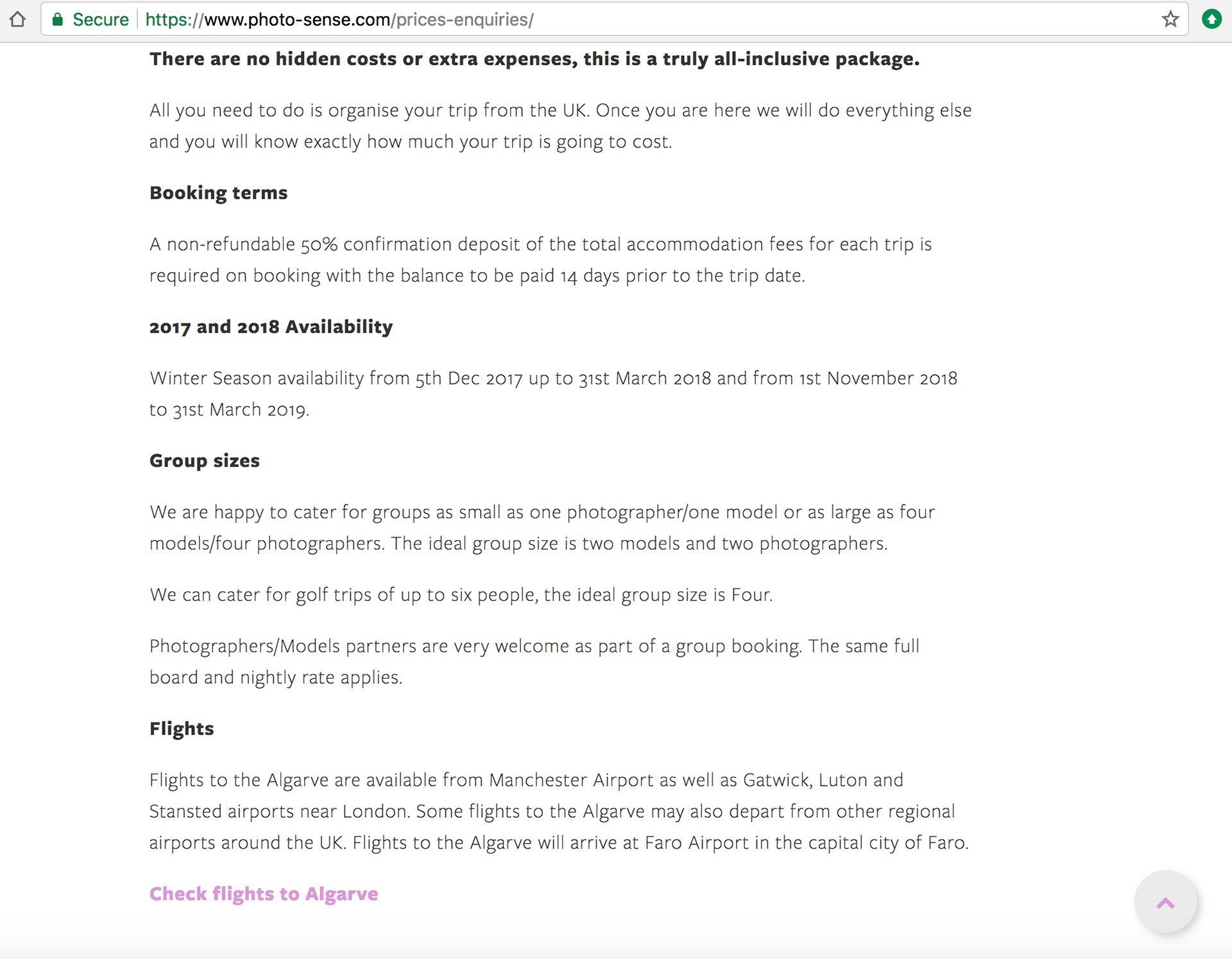Click the browser home icon
Image resolution: width=1232 pixels, height=959 pixels.
18,19
